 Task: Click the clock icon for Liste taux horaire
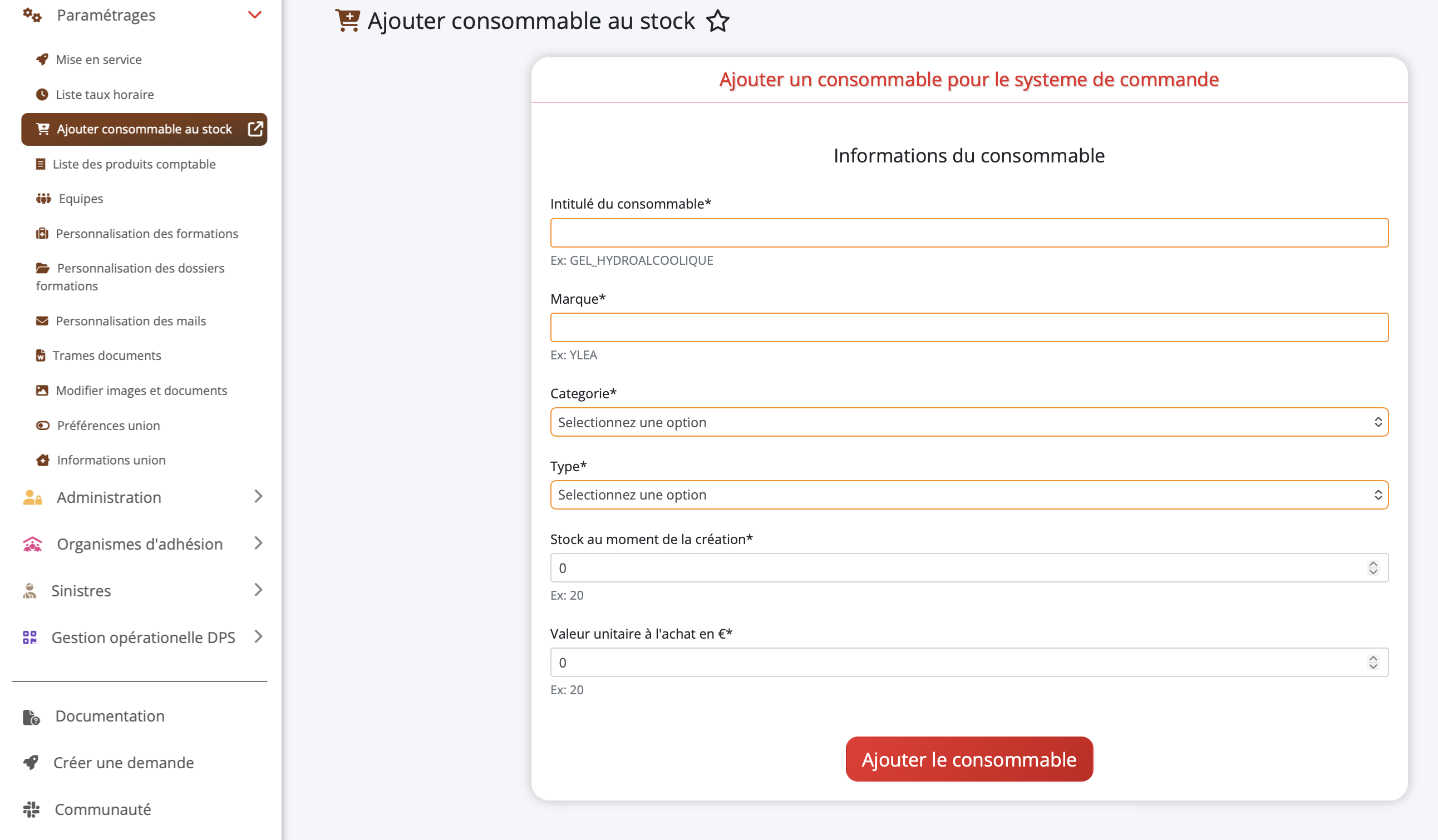[42, 94]
